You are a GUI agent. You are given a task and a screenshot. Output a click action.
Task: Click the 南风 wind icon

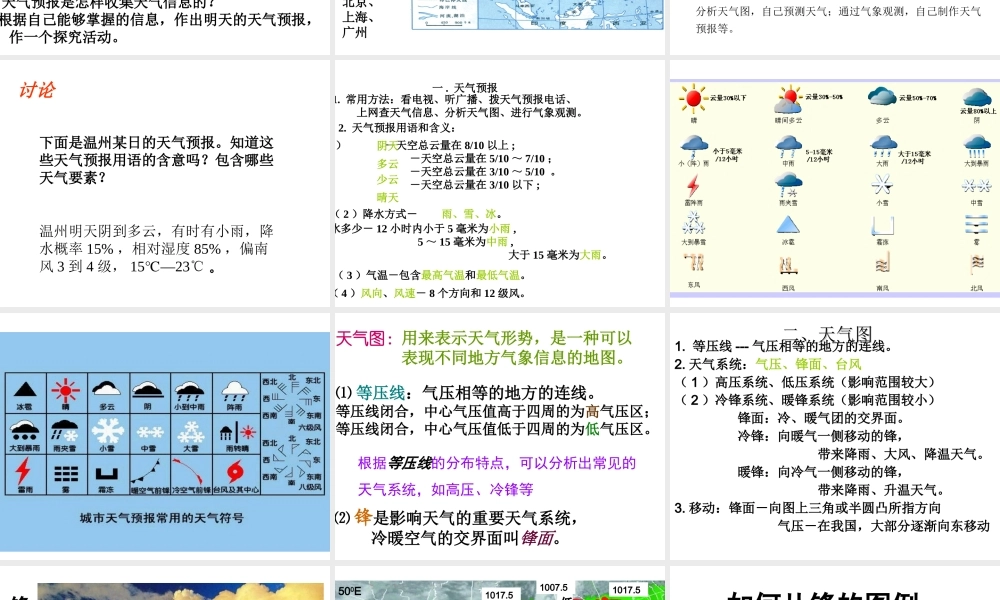[x=883, y=263]
